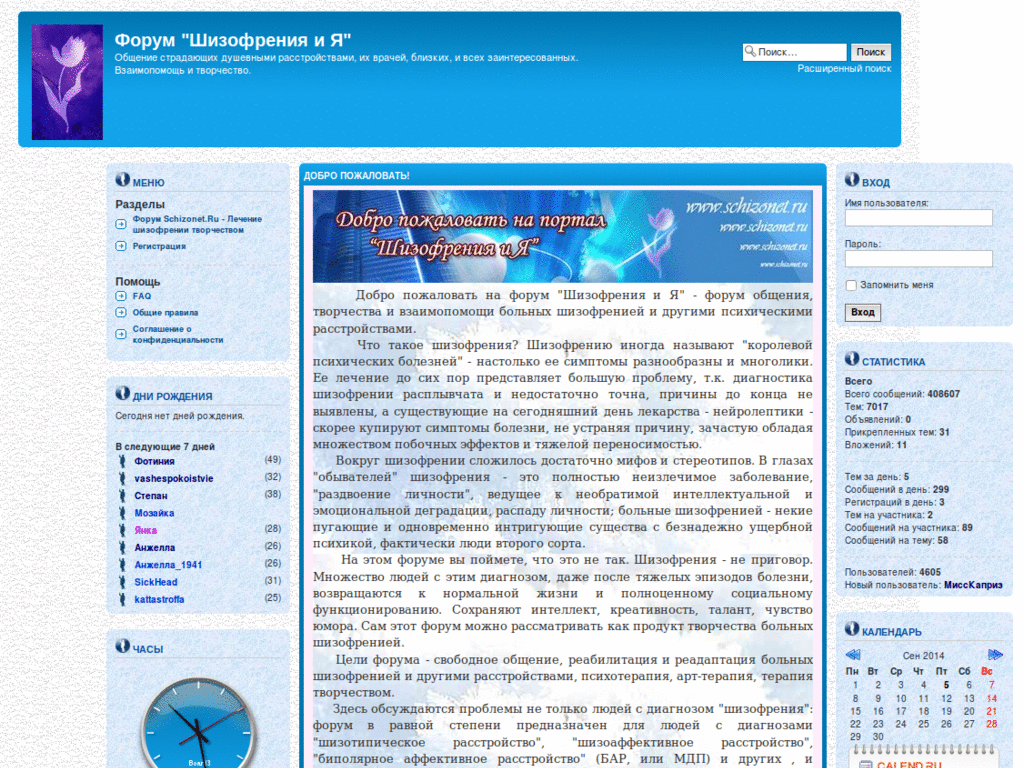Click the arrow icon beside FAQ
1024x768 pixels.
pyautogui.click(x=121, y=296)
